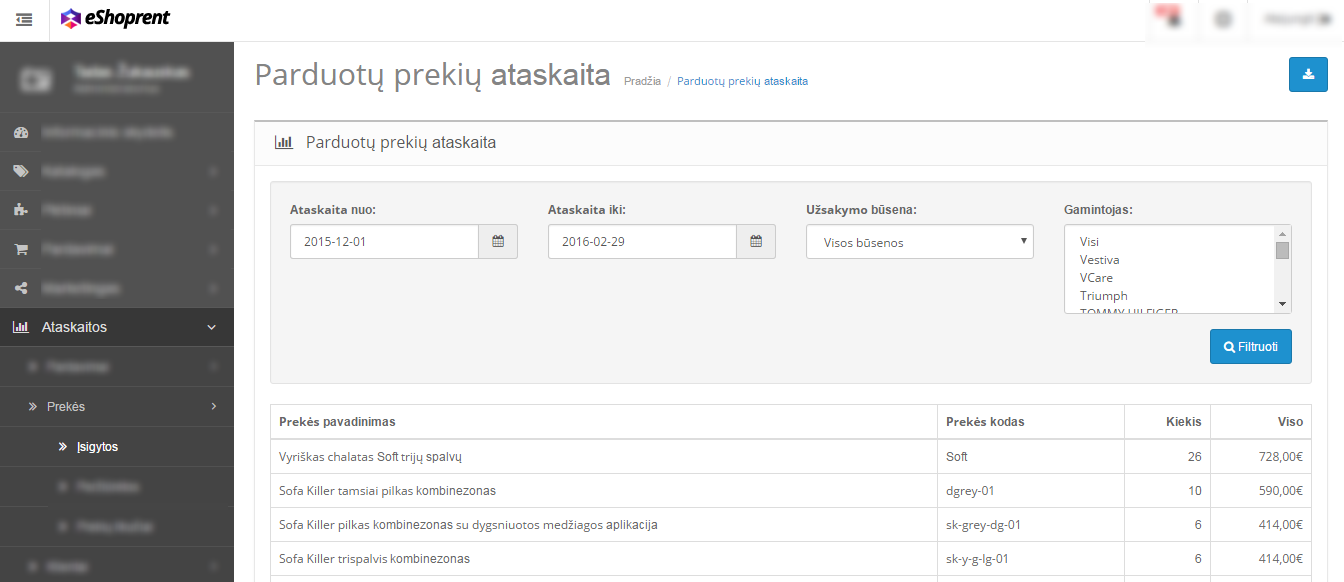Click the Vyriškas chalatas Soft trijų spalvų row
Image resolution: width=1344 pixels, height=582 pixels.
790,457
